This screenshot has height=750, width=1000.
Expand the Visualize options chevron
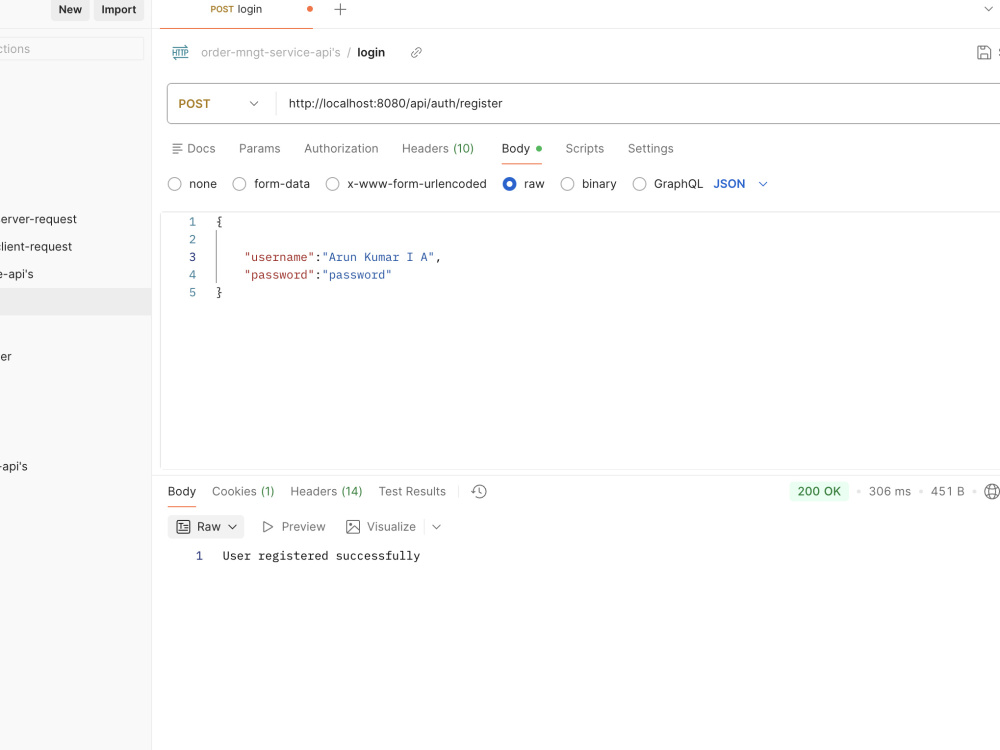pos(436,527)
